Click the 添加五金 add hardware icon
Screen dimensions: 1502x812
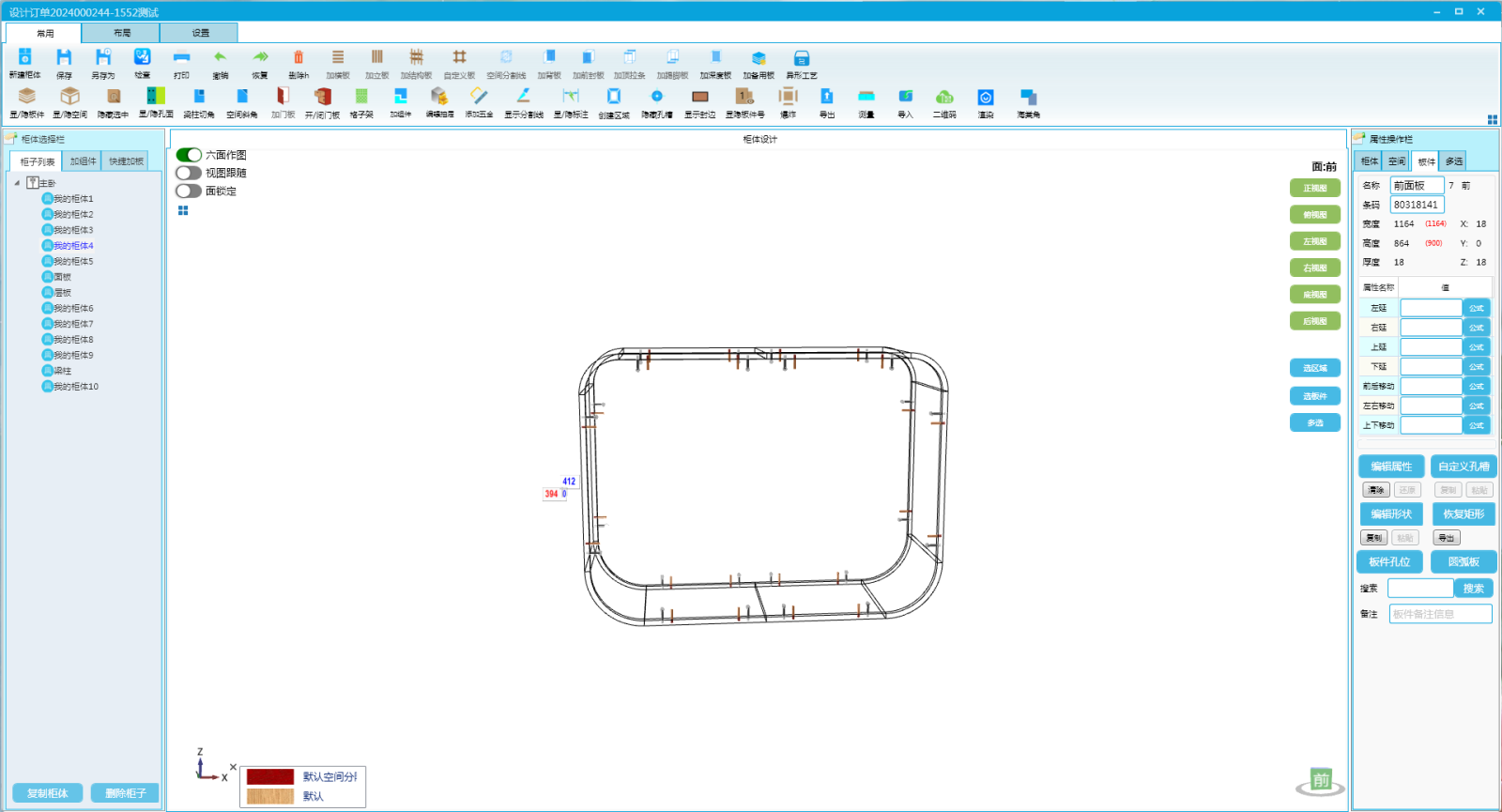[x=479, y=96]
